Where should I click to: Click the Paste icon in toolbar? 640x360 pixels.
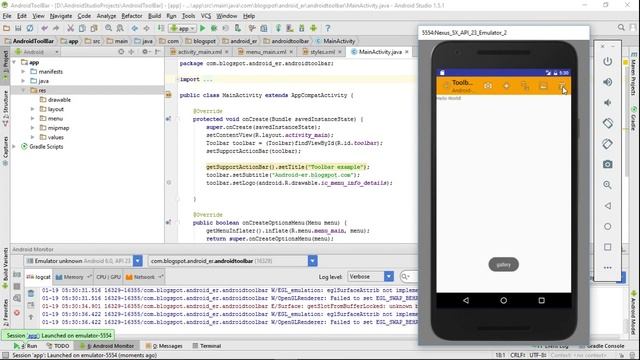(94, 28)
